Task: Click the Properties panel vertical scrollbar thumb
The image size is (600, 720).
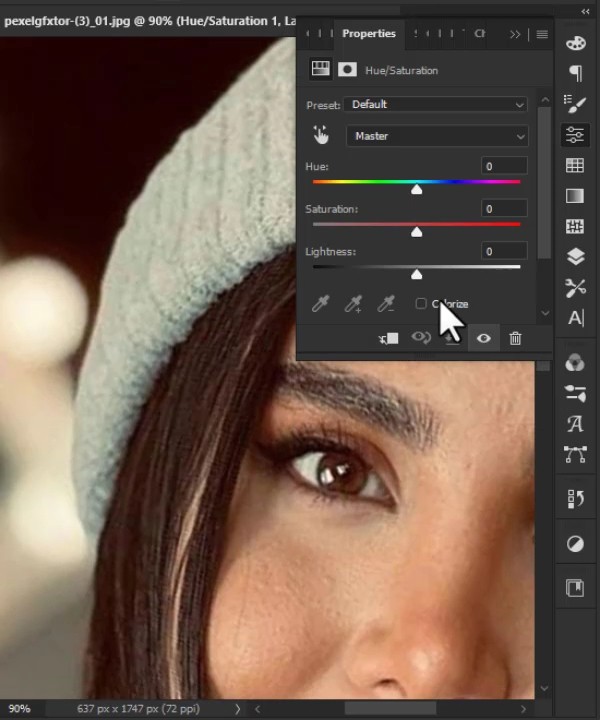Action: (x=544, y=183)
